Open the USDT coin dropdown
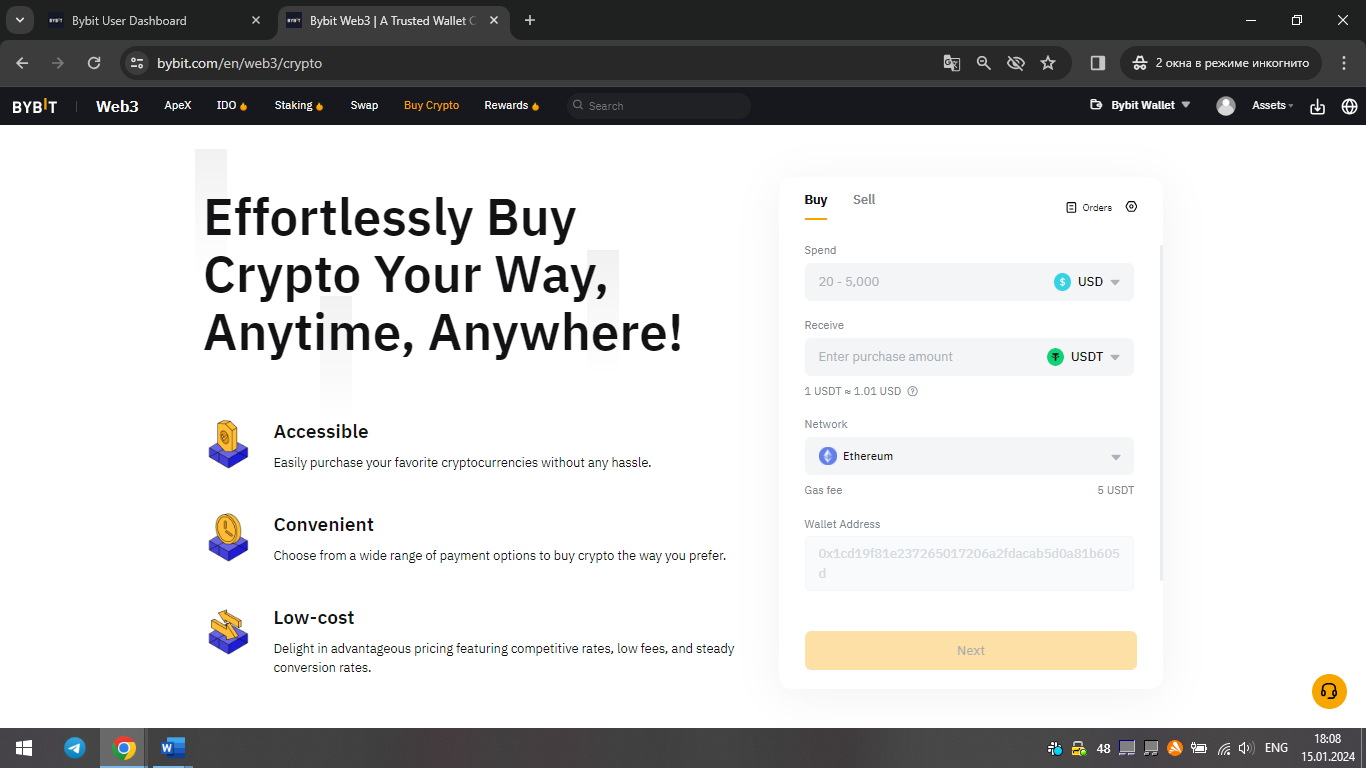The width and height of the screenshot is (1366, 768). coord(1084,357)
